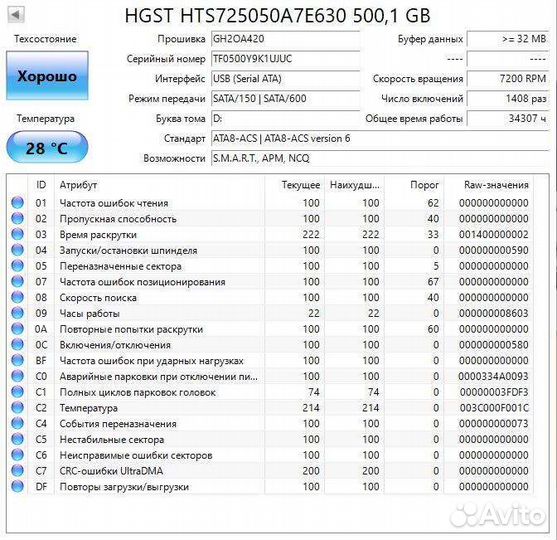Select the Скорость поиска attribute text

tap(98, 298)
